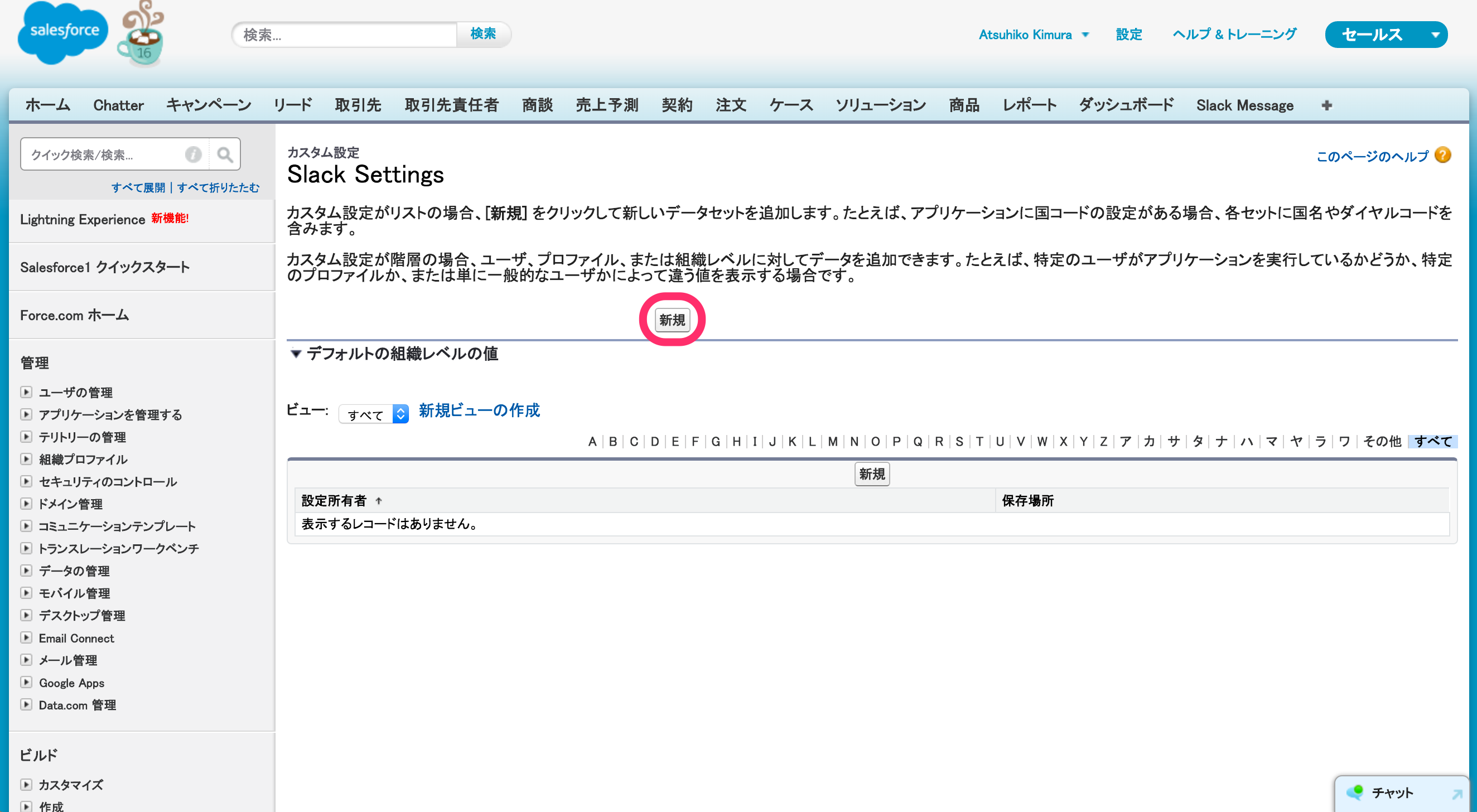Click the green chat bubble icon
1477x812 pixels.
(x=1355, y=792)
